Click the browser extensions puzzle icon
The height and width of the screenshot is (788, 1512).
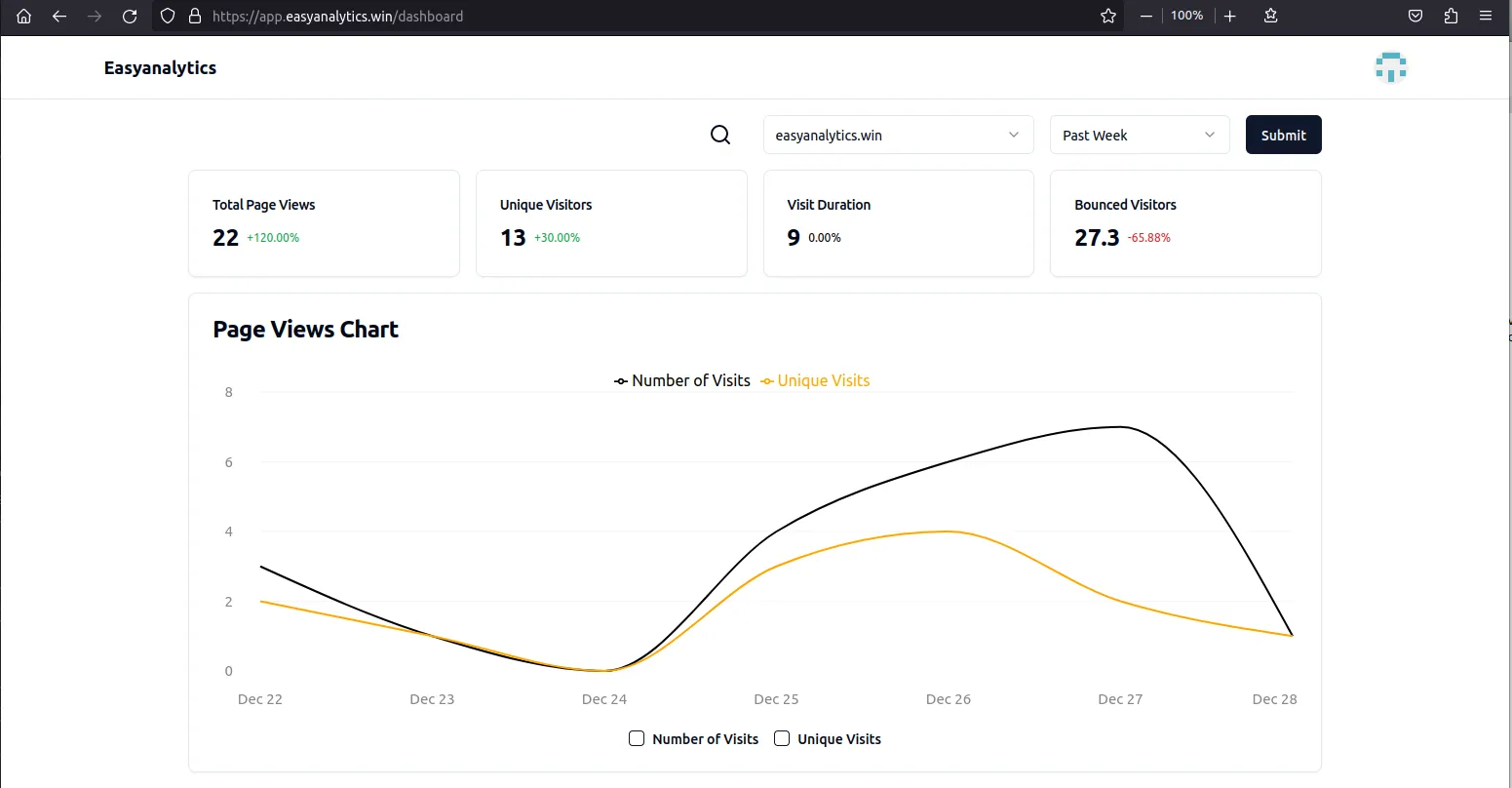click(x=1451, y=16)
